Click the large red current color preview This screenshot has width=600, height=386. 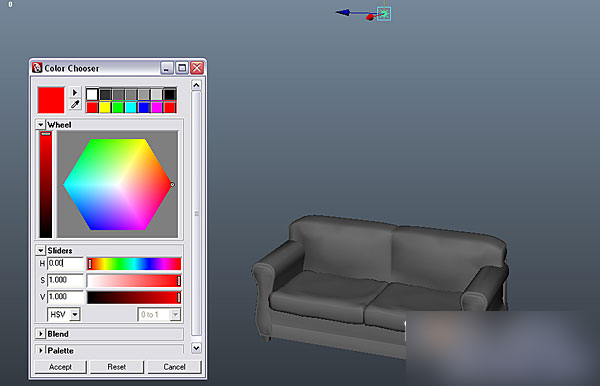click(51, 100)
